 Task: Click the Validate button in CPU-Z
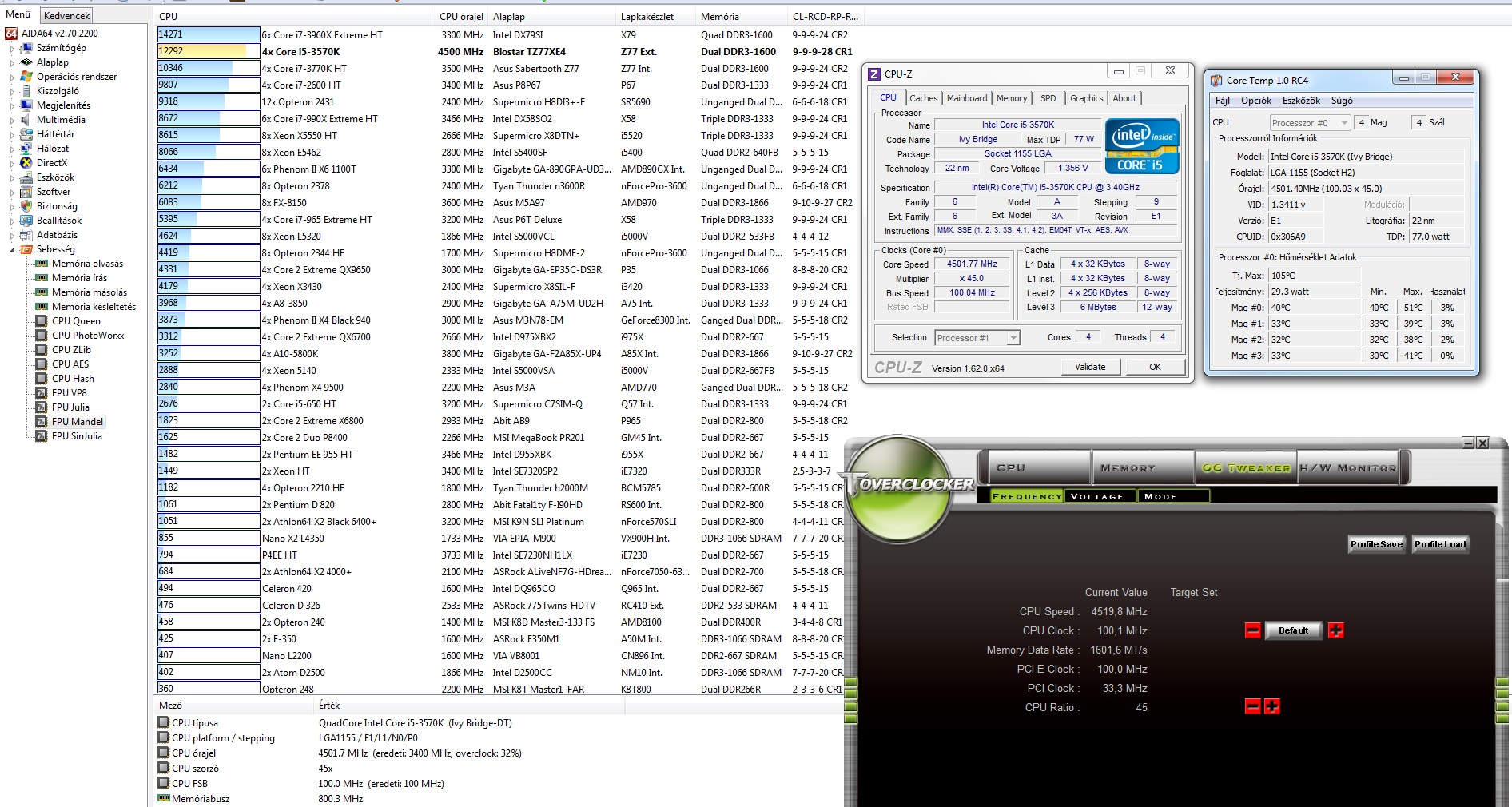[x=1090, y=367]
